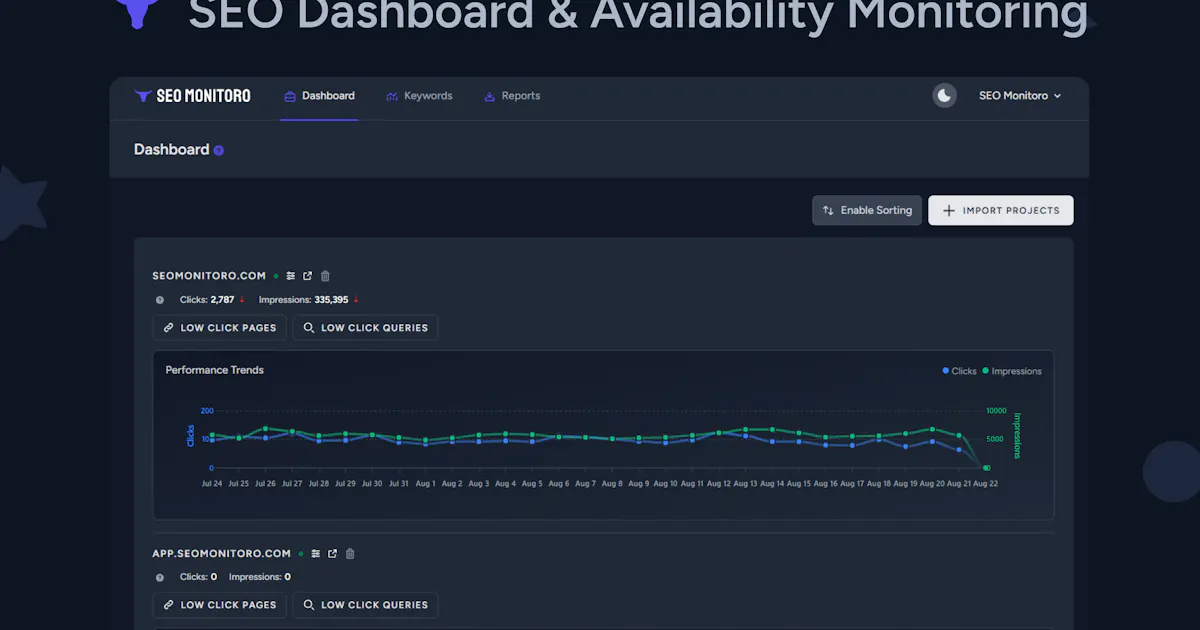1200x630 pixels.
Task: Open the Dashboard tab
Action: (319, 96)
